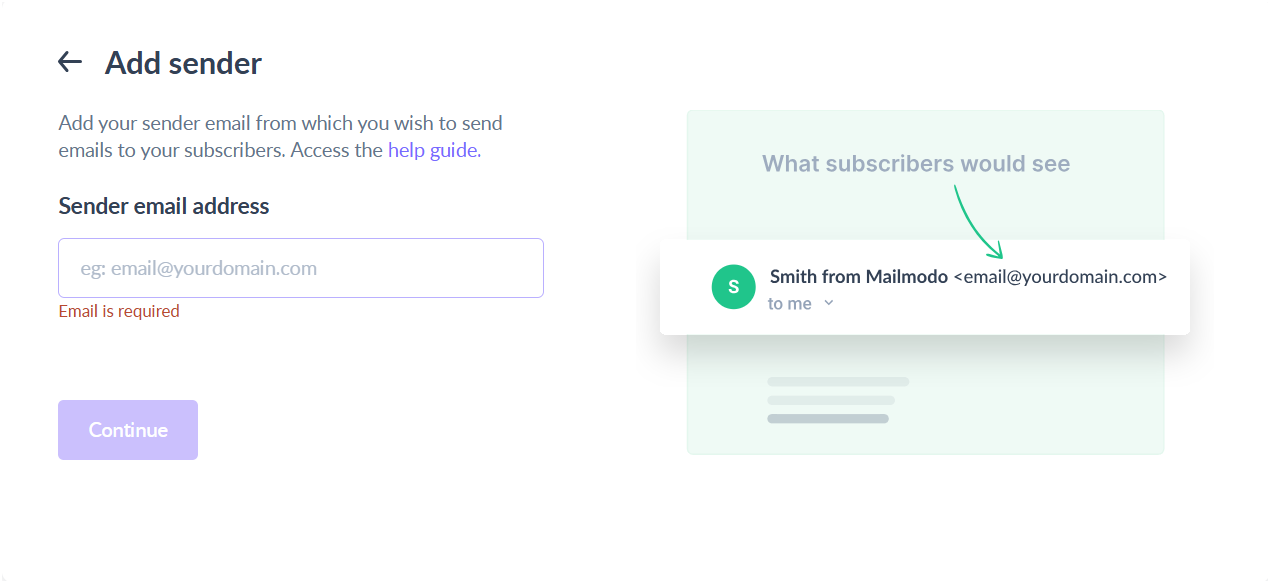Click "What subscribers would see" caption
1270x583 pixels.
click(915, 164)
